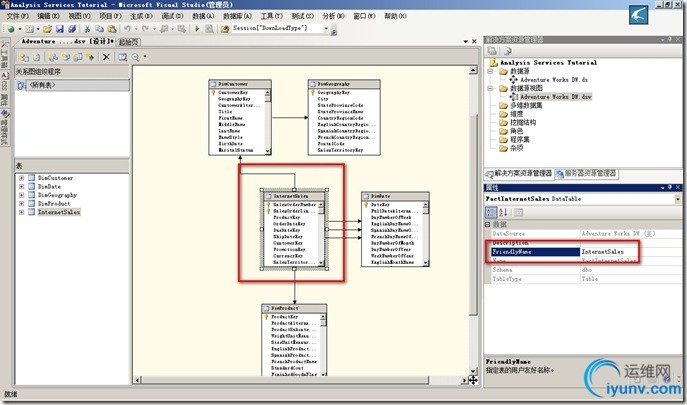Click the New Project toolbar icon
Screen dimensions: 687x405
click(11, 29)
